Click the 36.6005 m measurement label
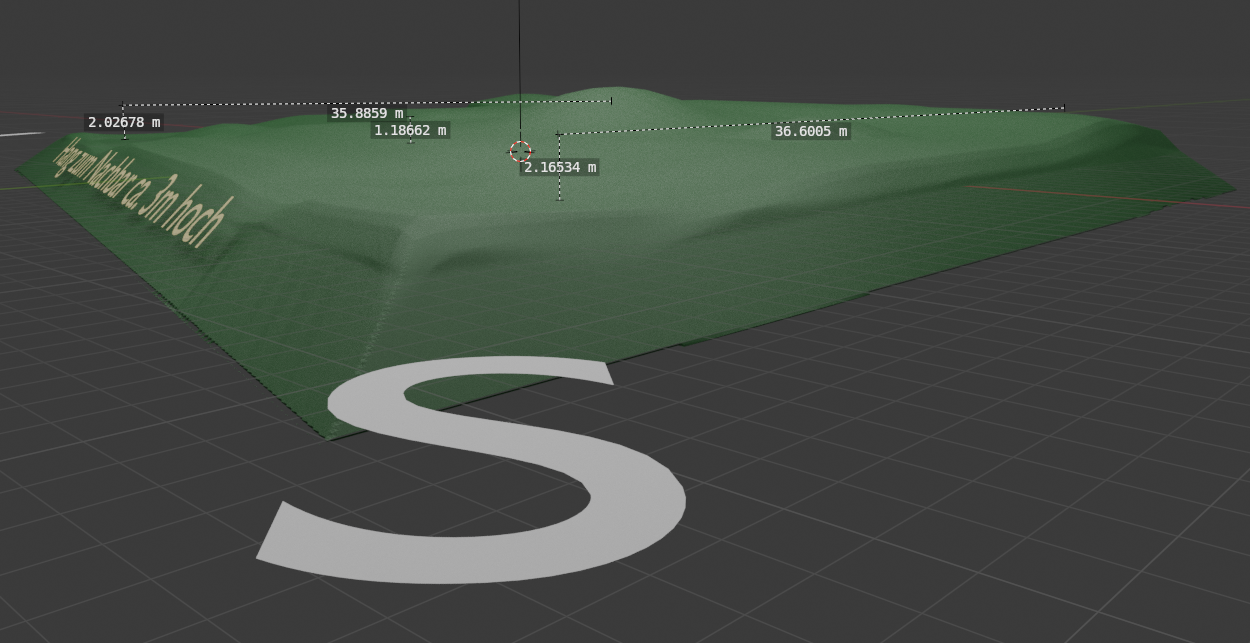 coord(810,131)
